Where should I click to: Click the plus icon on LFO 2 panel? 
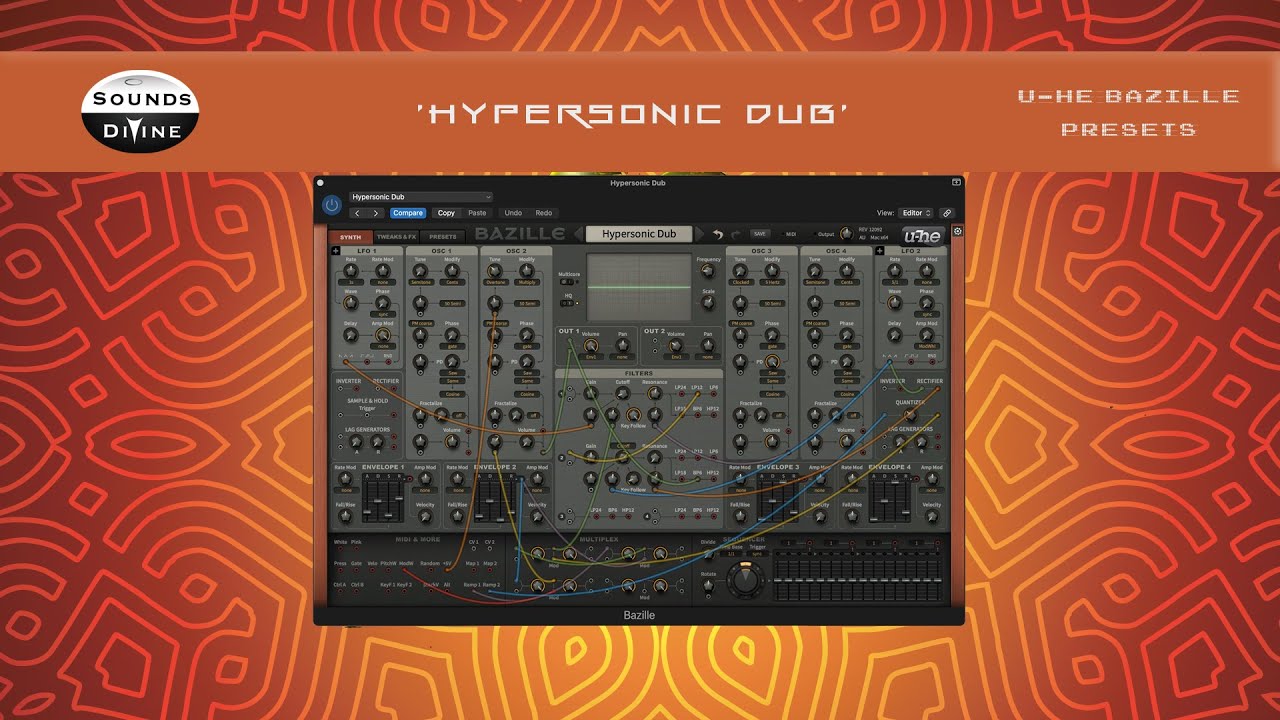[880, 251]
